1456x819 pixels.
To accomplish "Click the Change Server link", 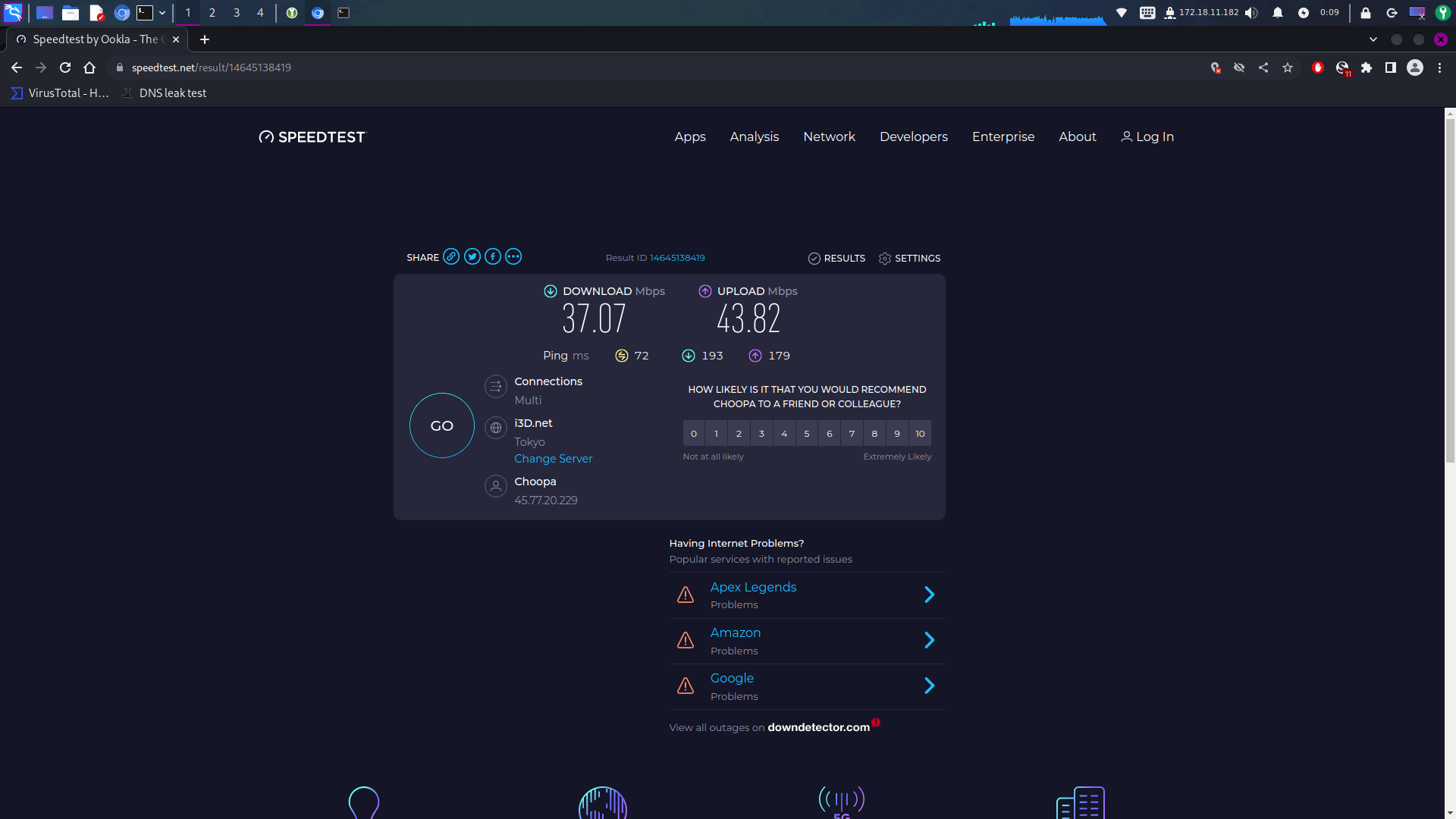I will coord(553,459).
